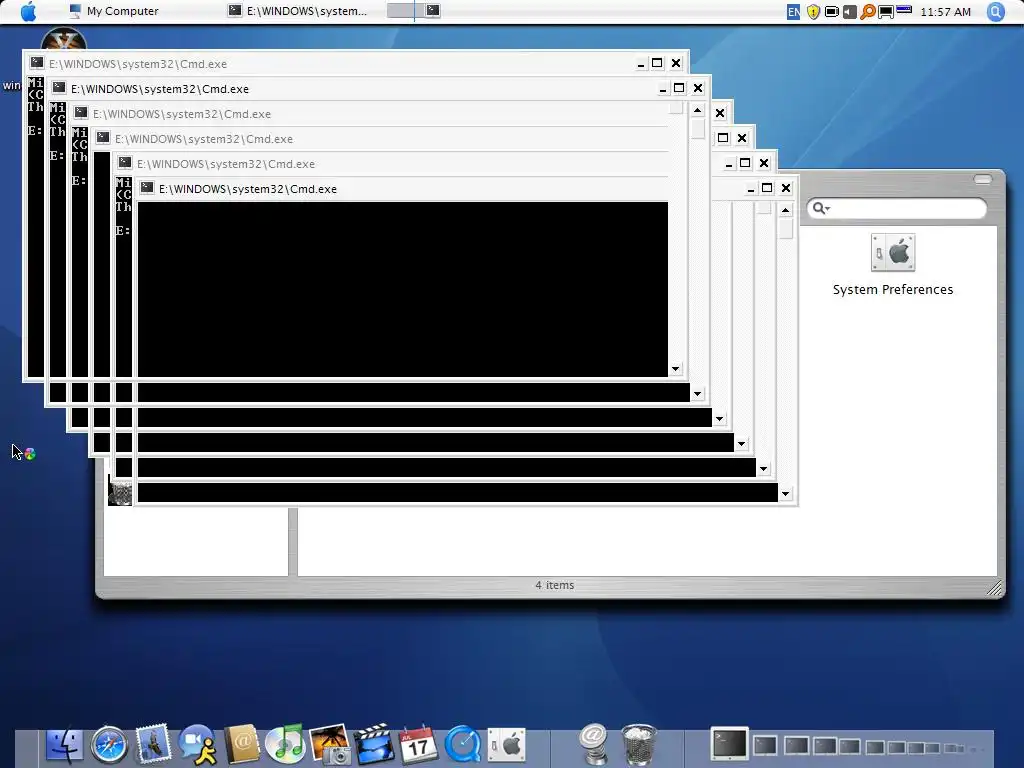Image resolution: width=1024 pixels, height=768 pixels.
Task: Open Address Book in the dock
Action: coord(242,744)
